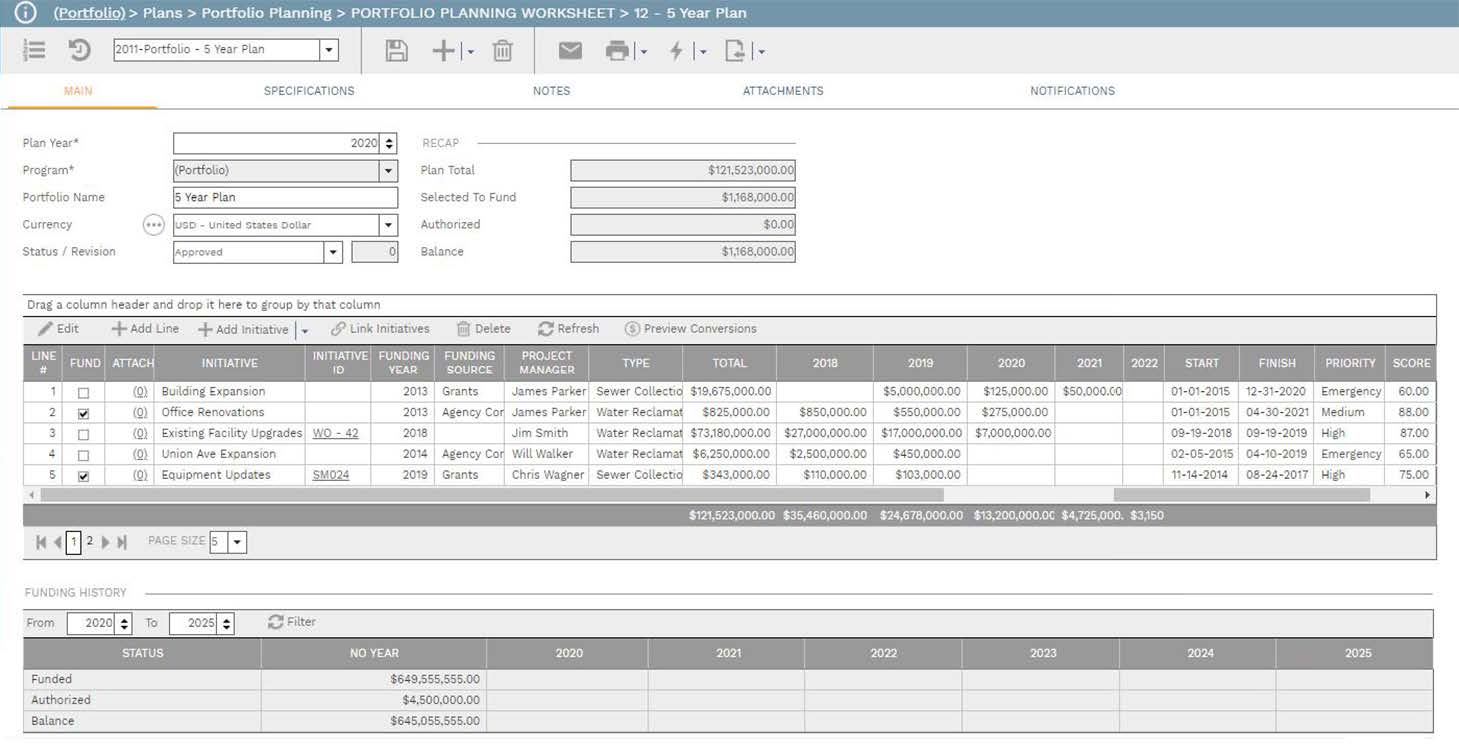
Task: Expand the lightning workflow dropdown arrow
Action: [x=702, y=52]
